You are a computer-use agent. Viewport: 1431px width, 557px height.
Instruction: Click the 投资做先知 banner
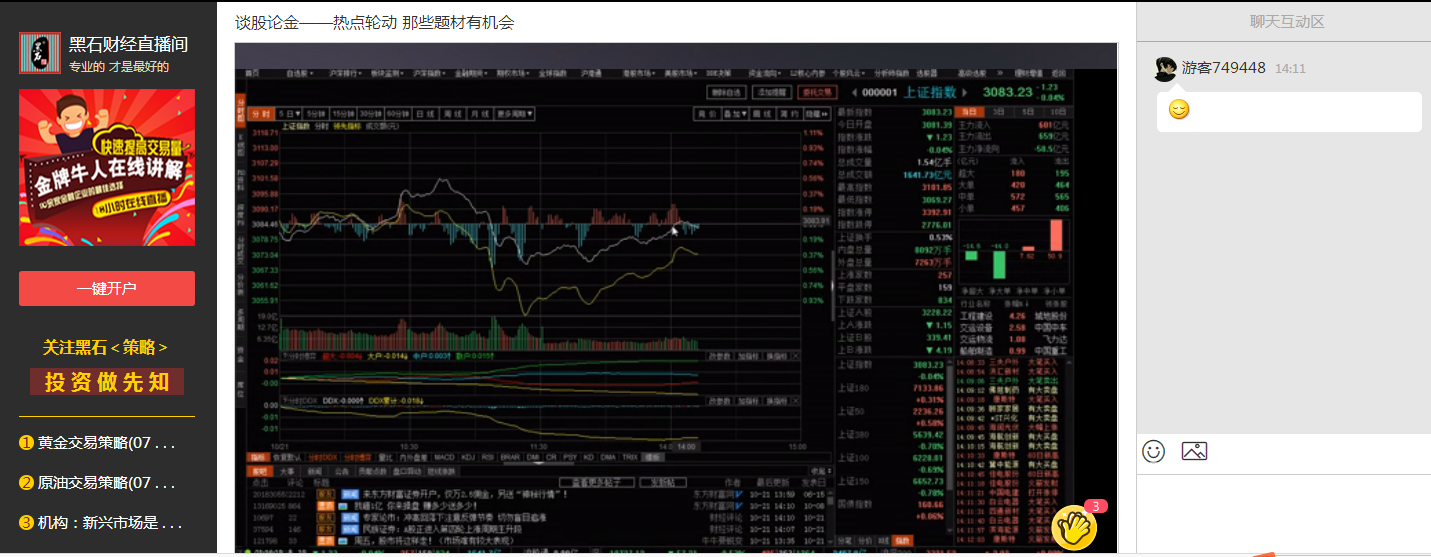[x=107, y=382]
